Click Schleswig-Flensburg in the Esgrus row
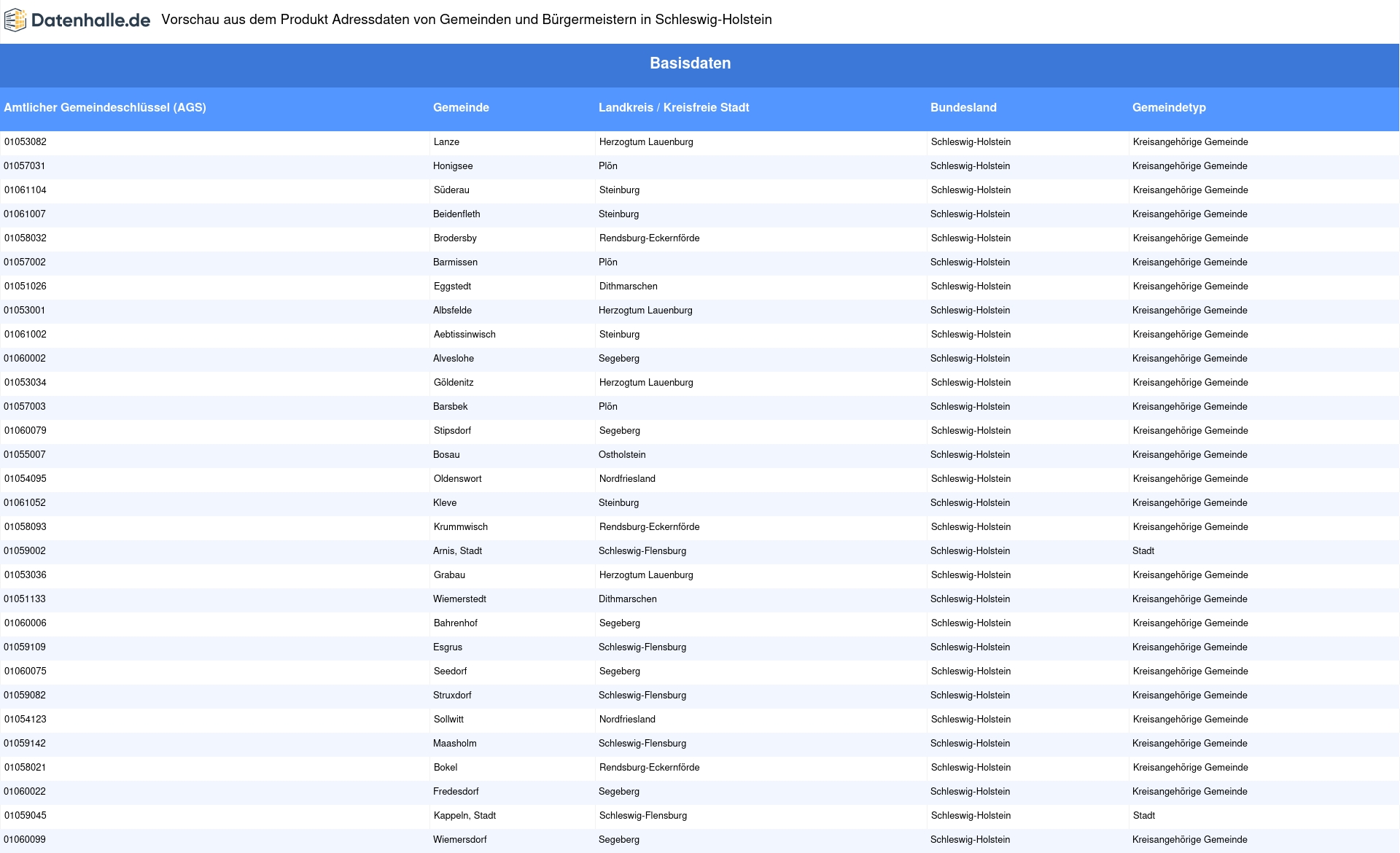 (x=642, y=647)
